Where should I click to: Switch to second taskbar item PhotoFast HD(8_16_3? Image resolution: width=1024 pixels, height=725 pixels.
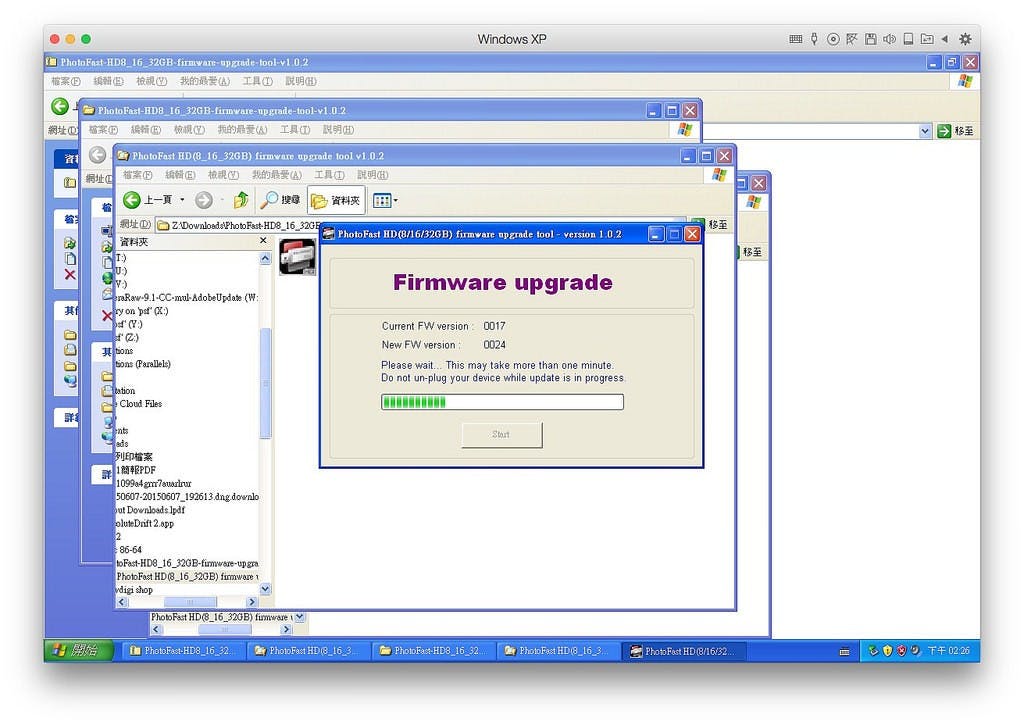[x=307, y=651]
